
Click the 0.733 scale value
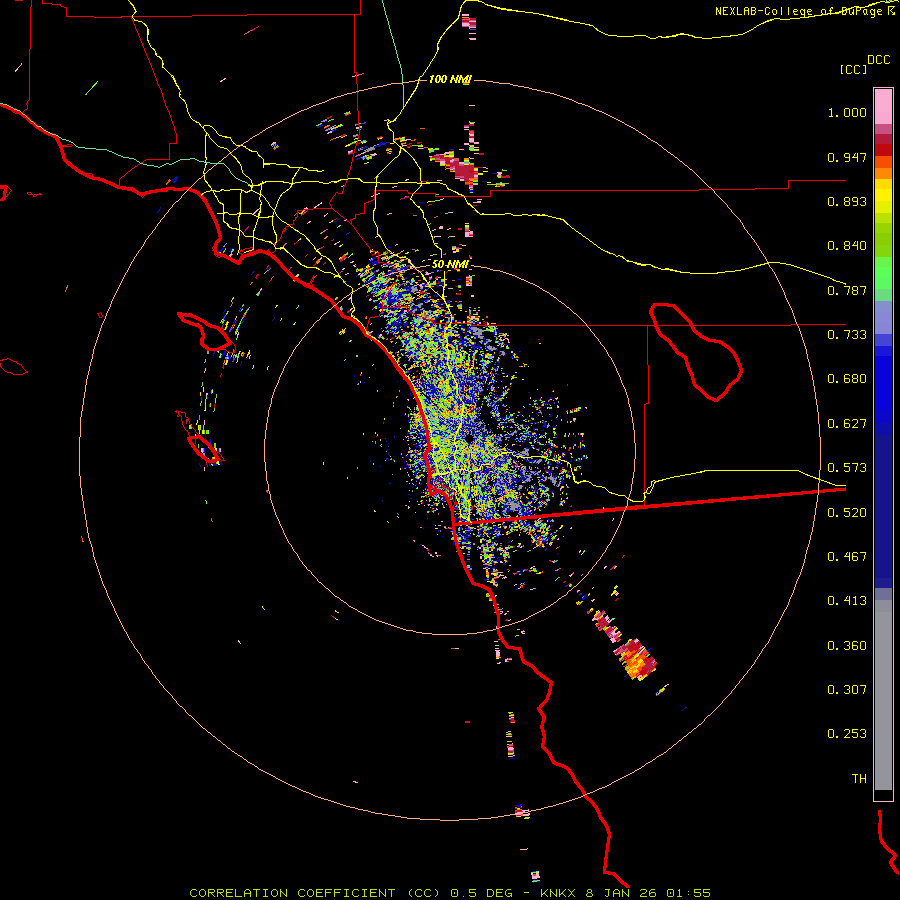tap(847, 335)
